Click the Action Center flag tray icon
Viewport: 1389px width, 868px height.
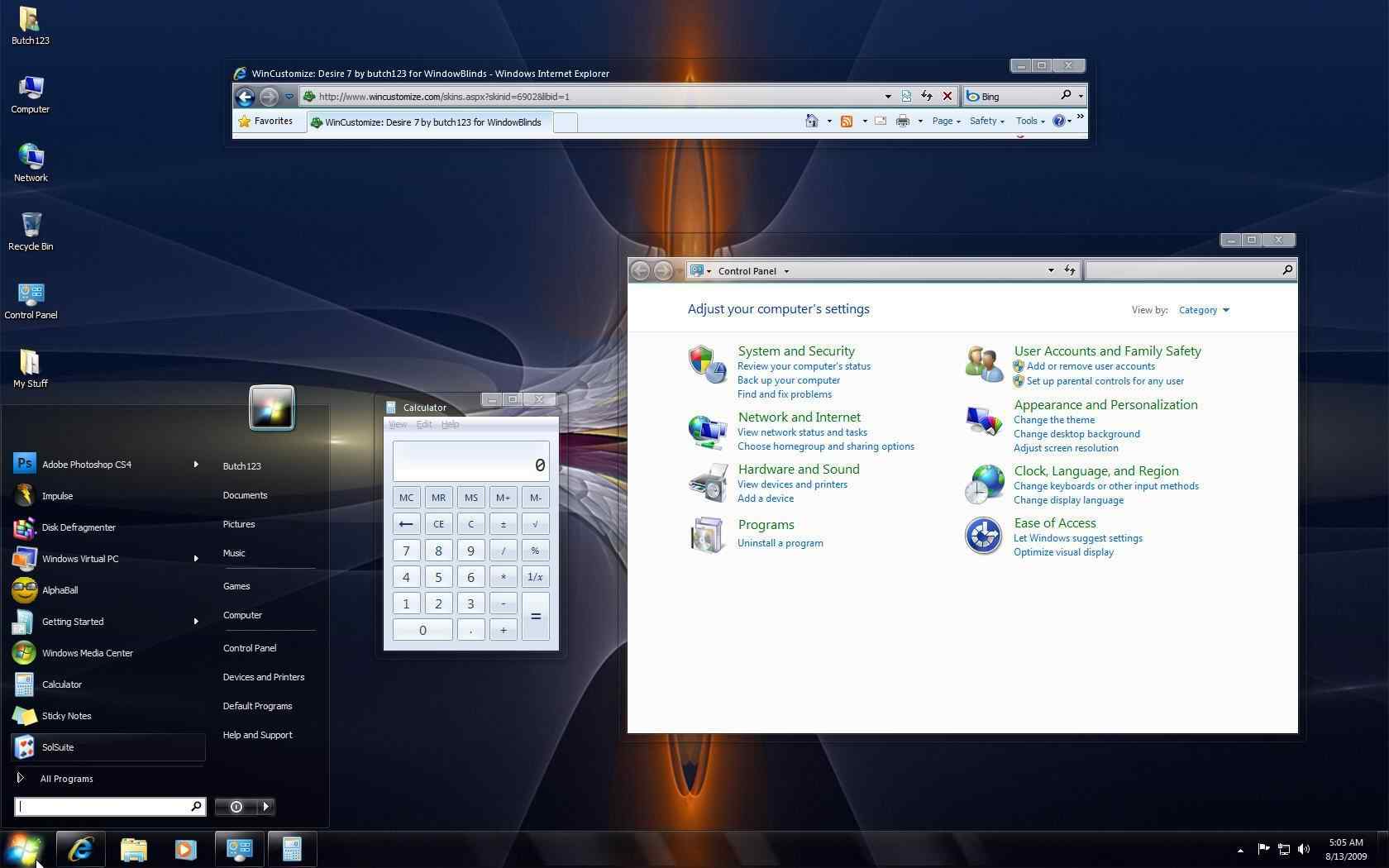[x=1263, y=849]
